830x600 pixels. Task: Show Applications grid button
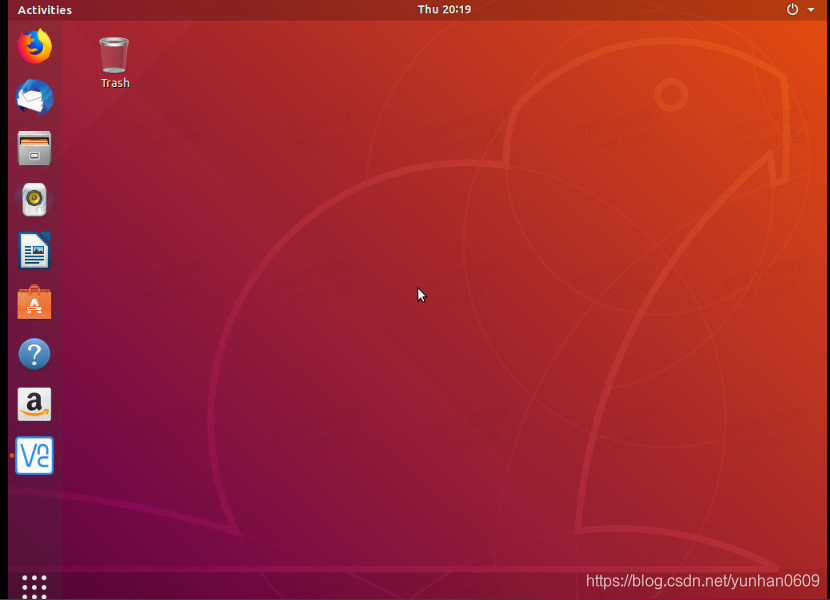click(x=34, y=587)
